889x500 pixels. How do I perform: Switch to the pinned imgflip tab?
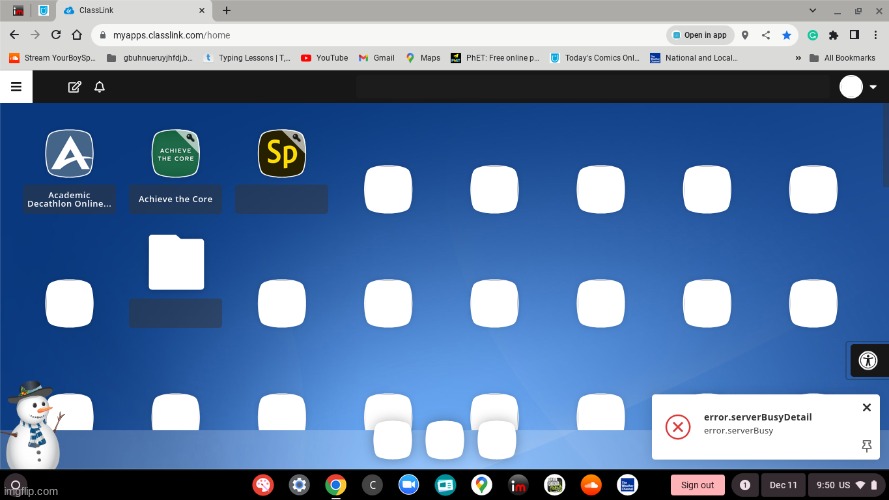[x=18, y=10]
